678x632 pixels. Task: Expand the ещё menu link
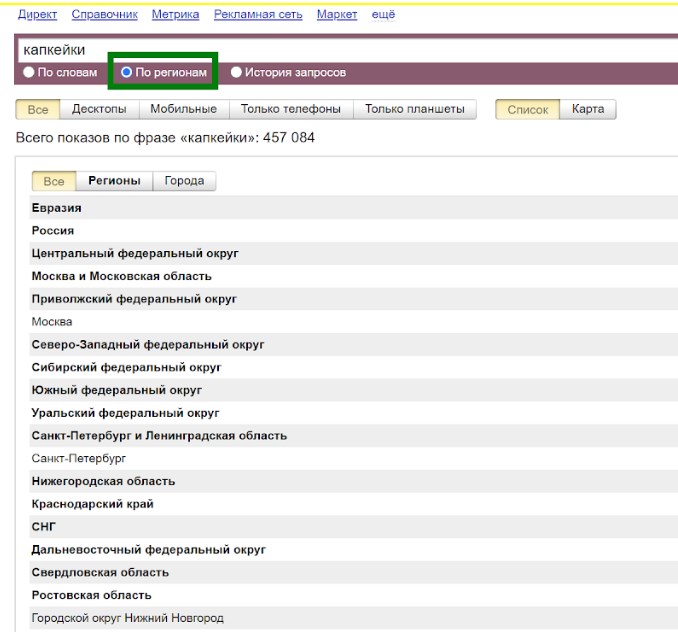pyautogui.click(x=383, y=14)
